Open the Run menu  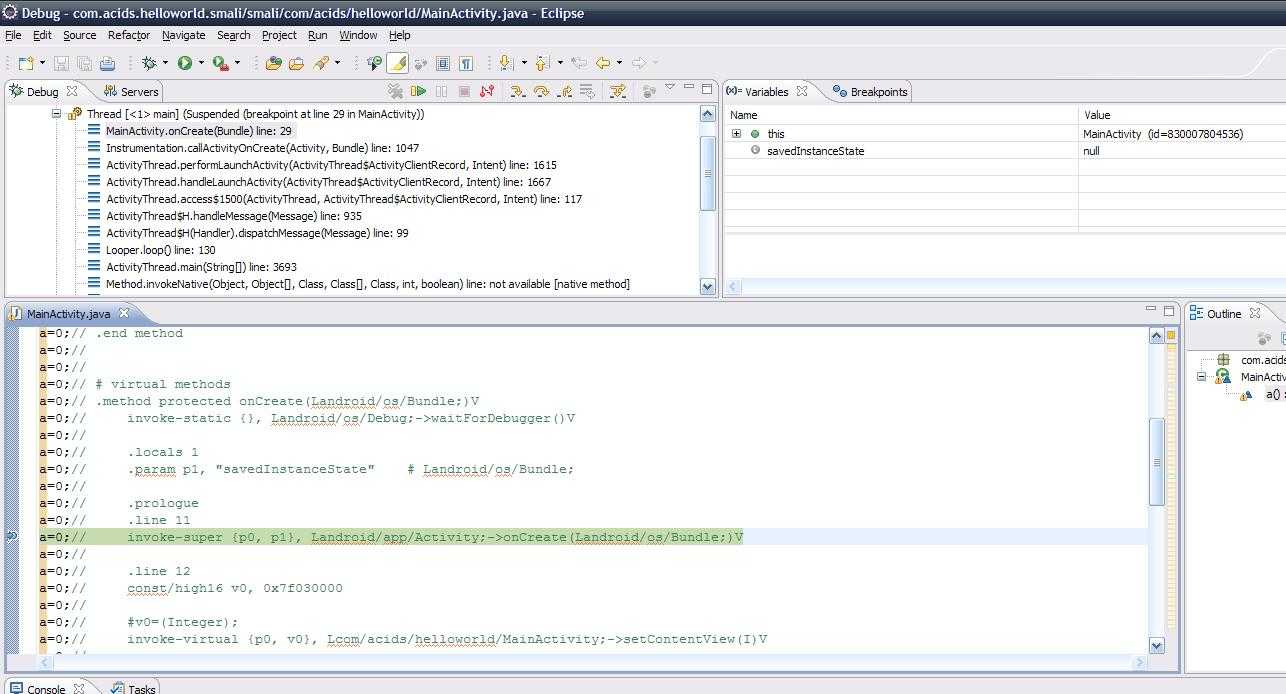coord(317,35)
